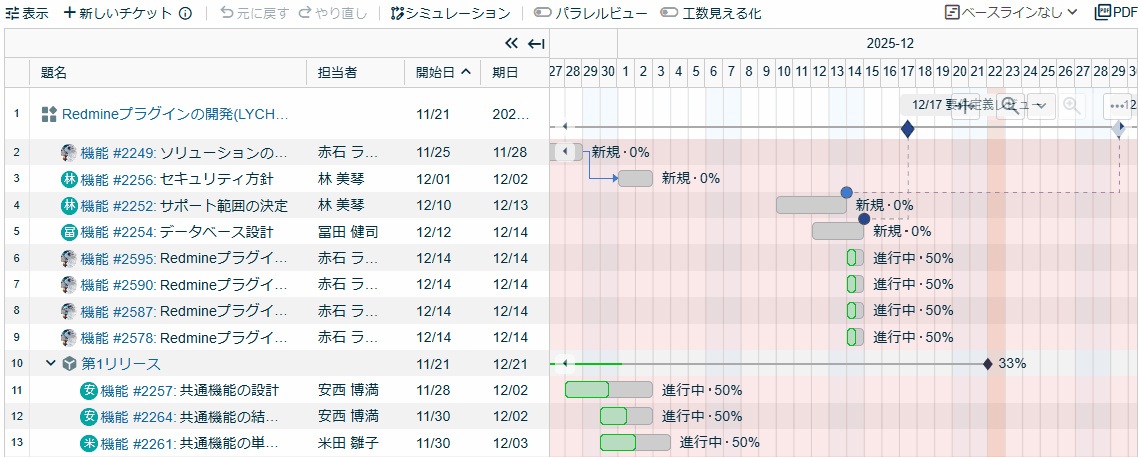Screen dimensions: 1138x457
Task: Click やり直し redo button
Action: (333, 13)
